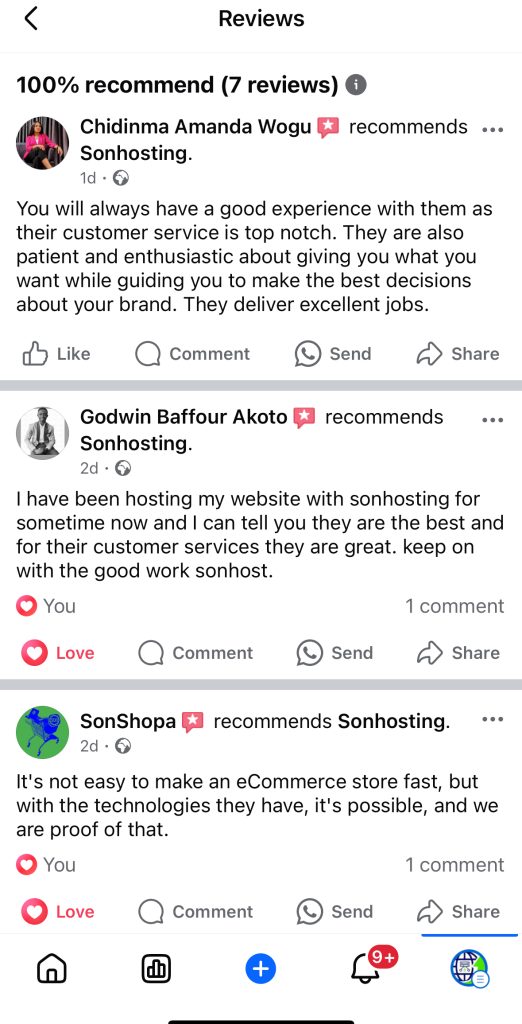
Task: Toggle Love reaction on SonShopa's review
Action: point(57,912)
